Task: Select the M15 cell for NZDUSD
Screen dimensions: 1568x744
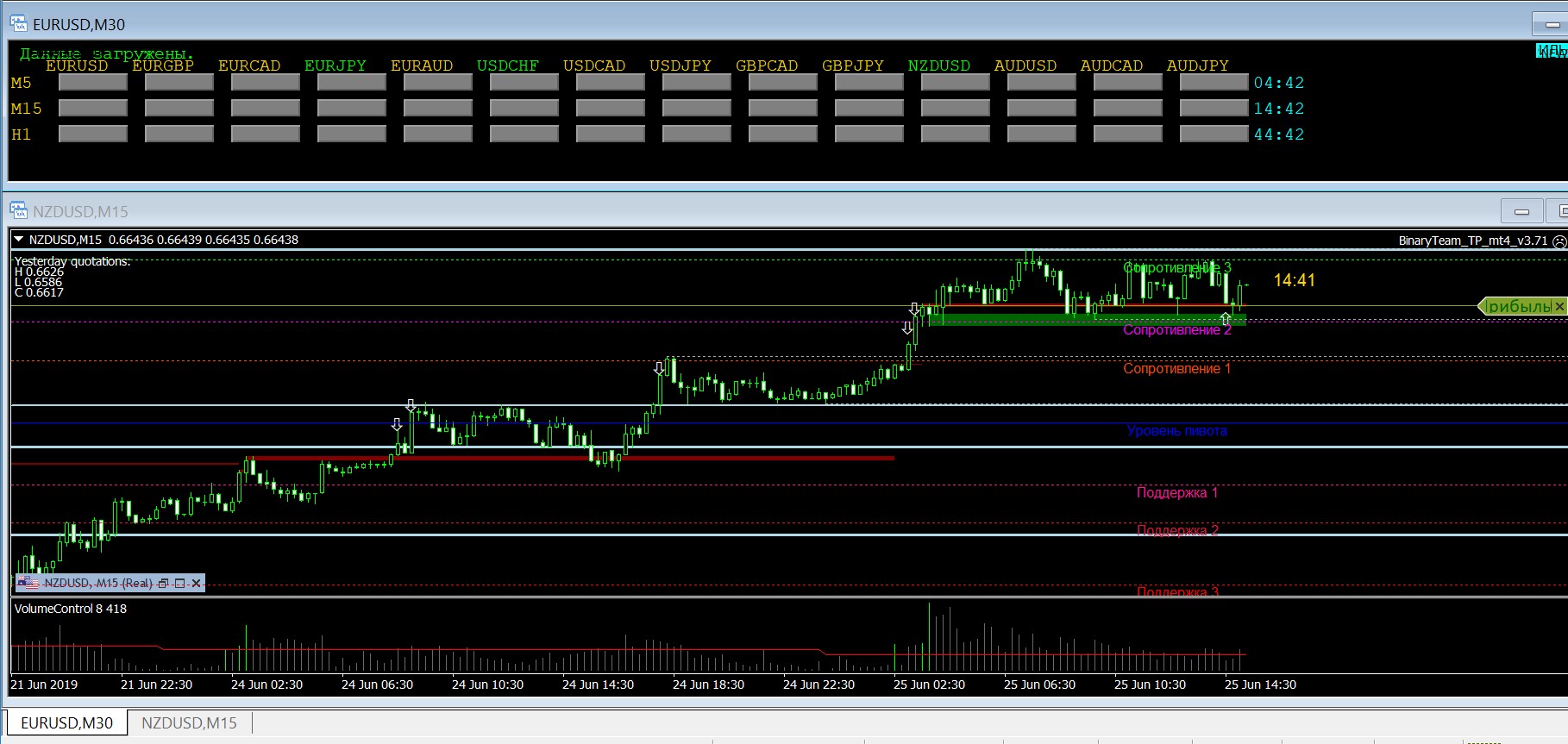Action: (x=956, y=109)
